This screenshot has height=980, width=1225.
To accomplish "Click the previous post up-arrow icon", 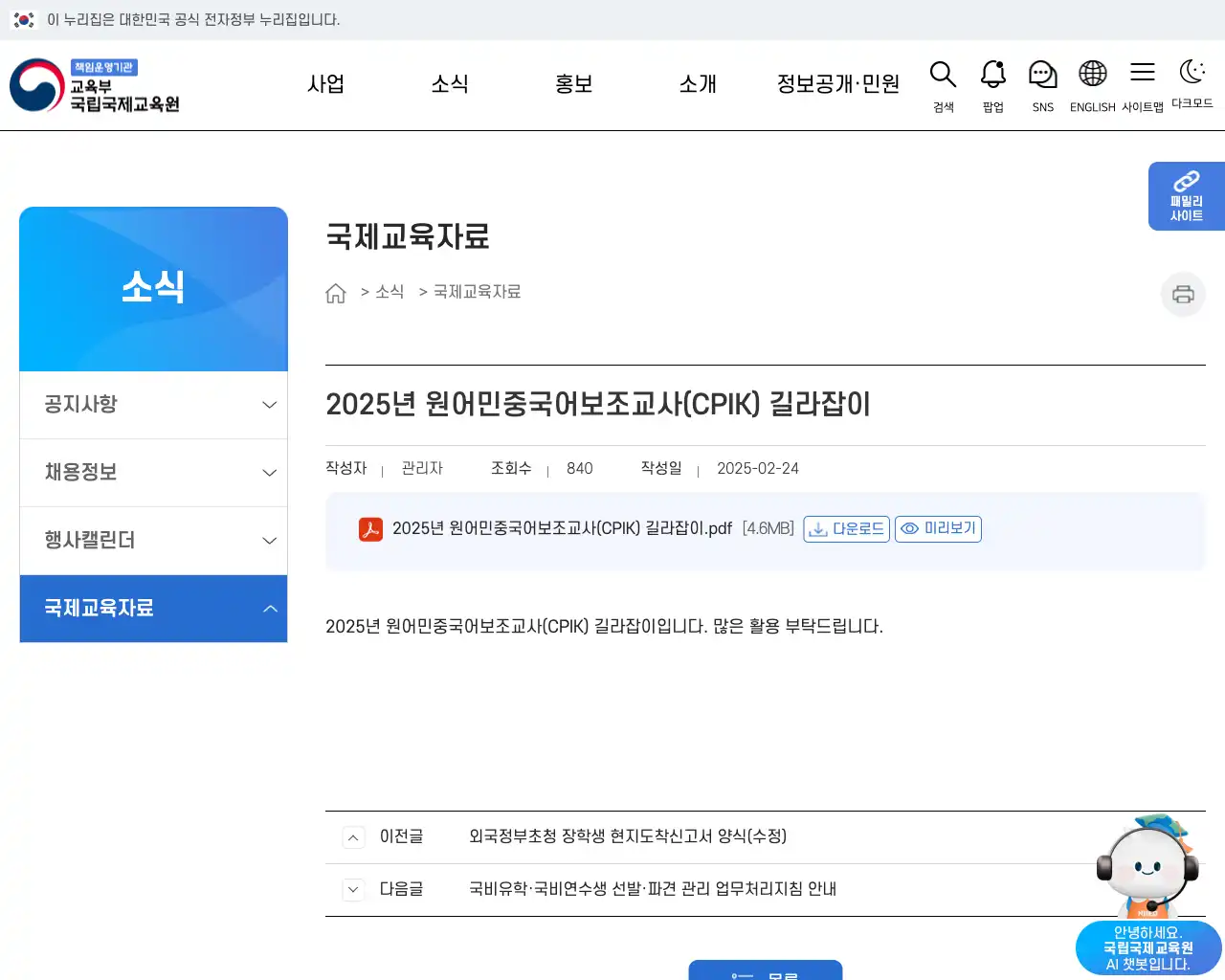I will tap(353, 837).
